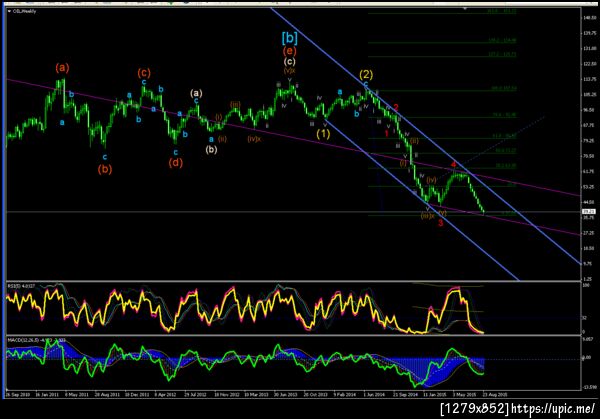
Task: Click the 29 Jul 2012 date label
Action: pyautogui.click(x=196, y=394)
